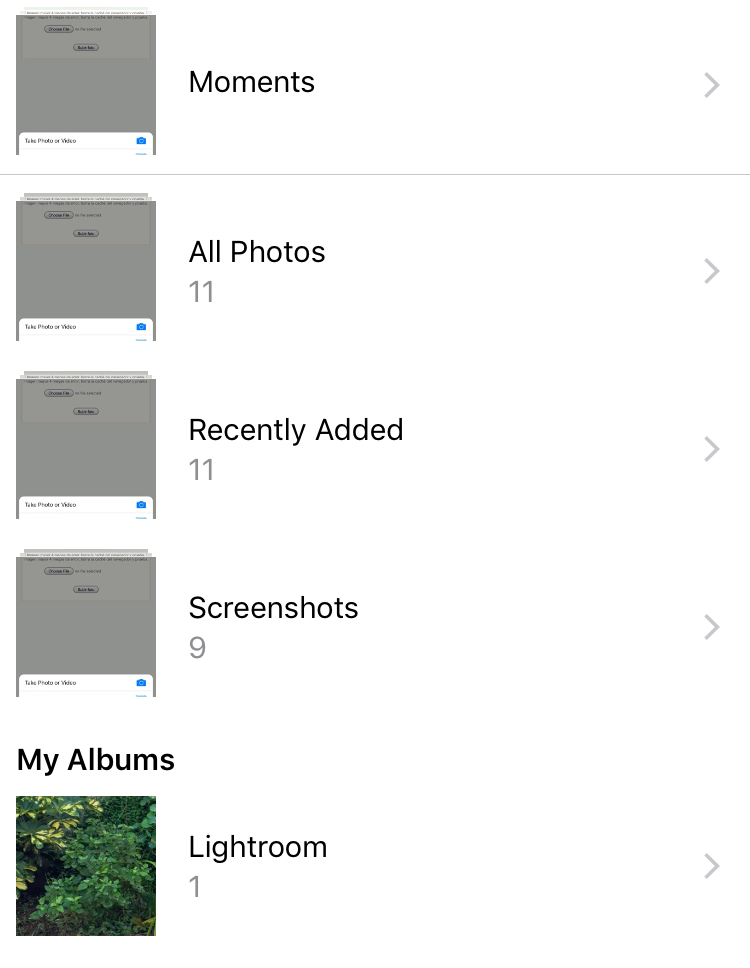750x968 pixels.
Task: Click the My Albums section header
Action: pos(96,760)
